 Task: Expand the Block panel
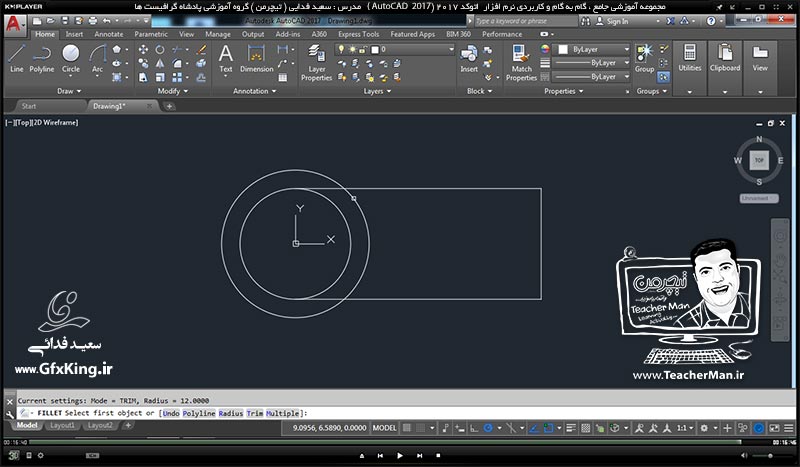click(480, 91)
